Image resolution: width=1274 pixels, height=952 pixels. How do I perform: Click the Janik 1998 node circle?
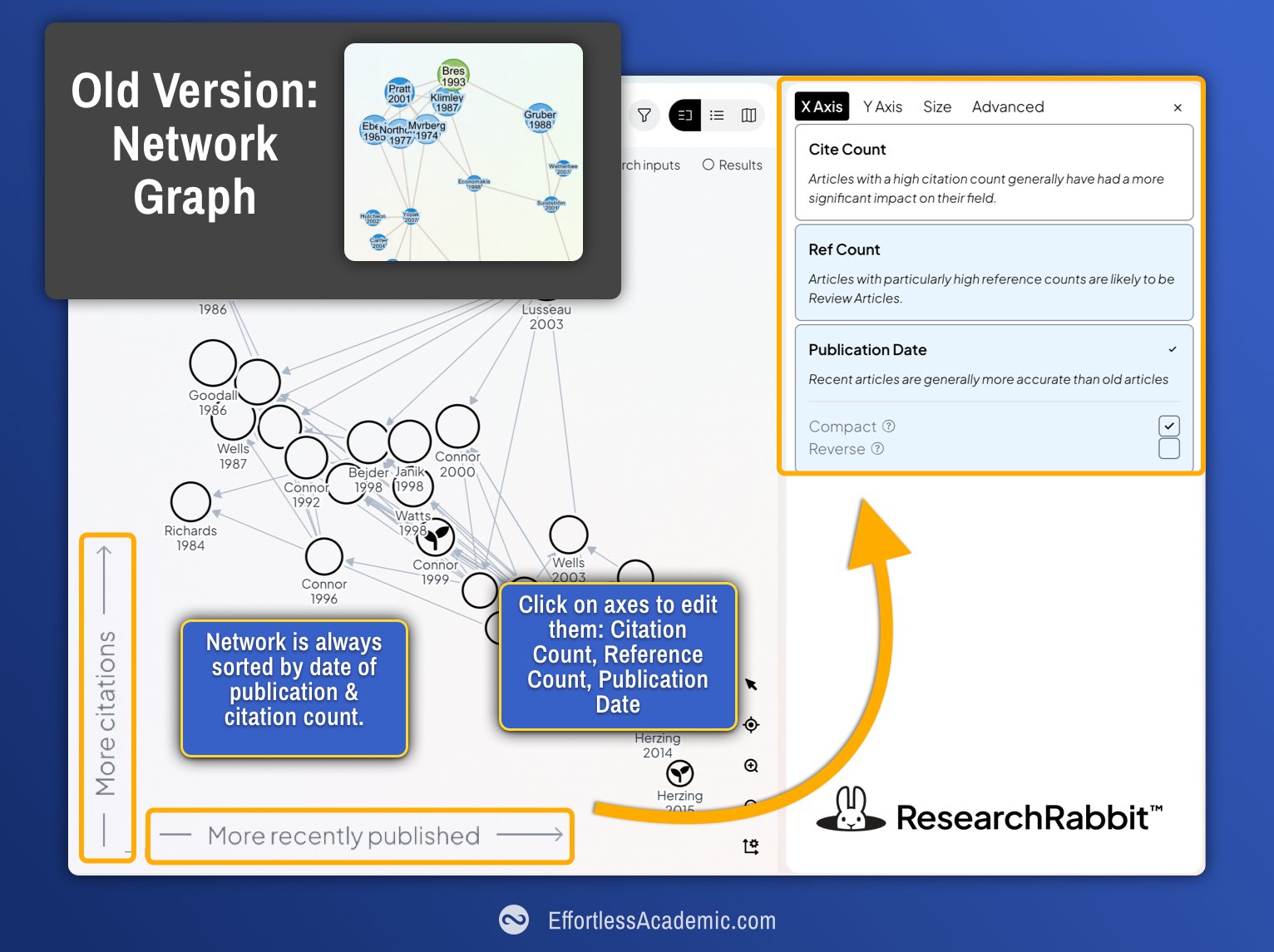(x=409, y=441)
